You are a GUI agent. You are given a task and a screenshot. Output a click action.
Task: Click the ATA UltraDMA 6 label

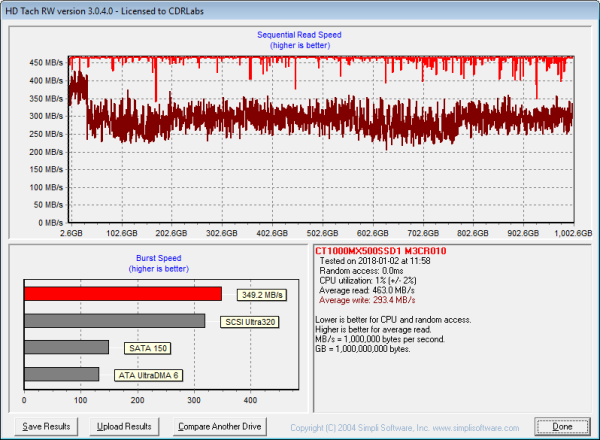click(x=146, y=374)
